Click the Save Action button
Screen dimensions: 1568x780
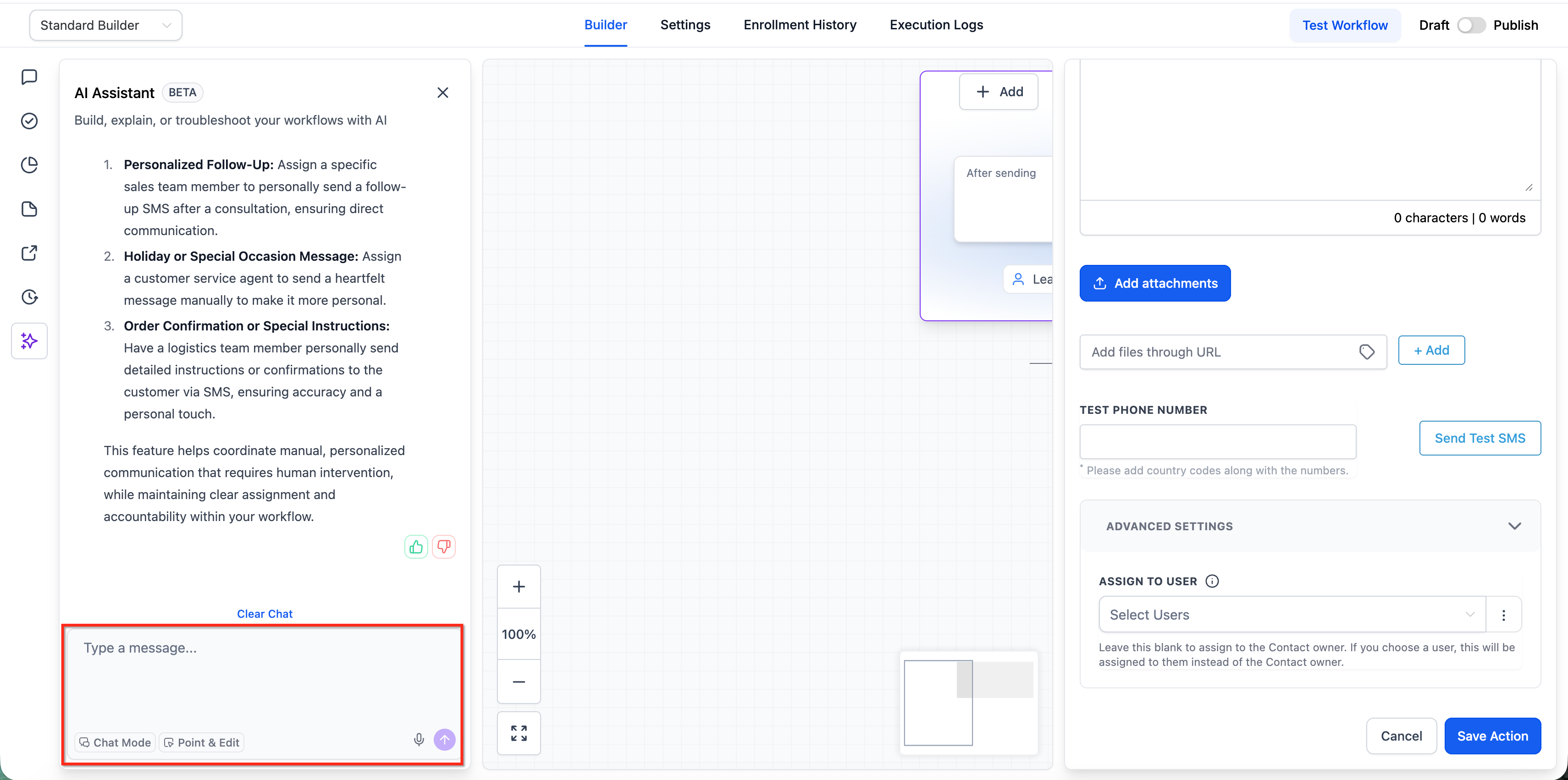point(1492,736)
